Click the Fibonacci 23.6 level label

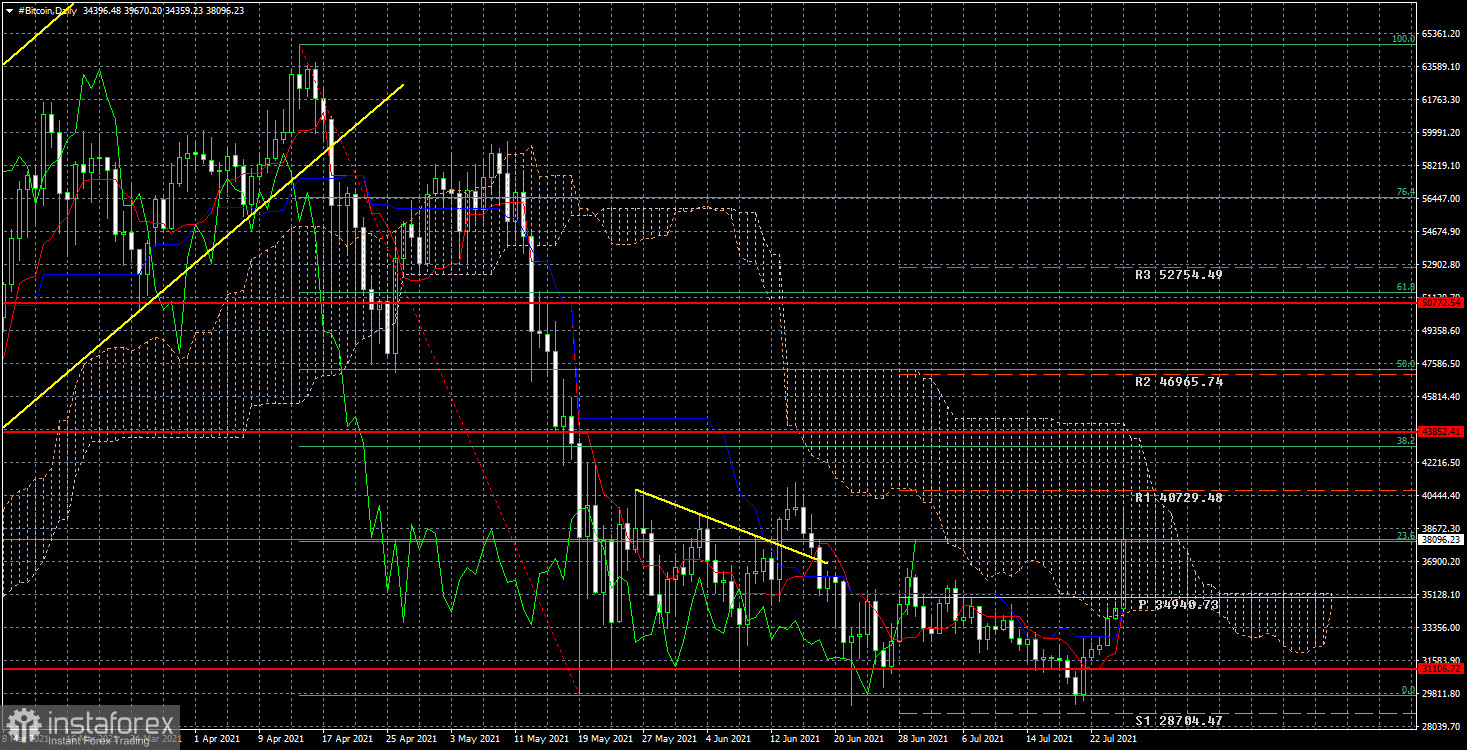coord(1405,535)
